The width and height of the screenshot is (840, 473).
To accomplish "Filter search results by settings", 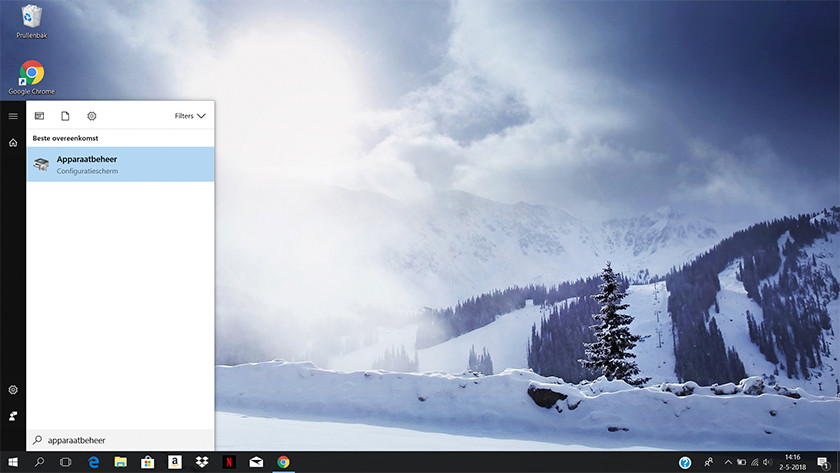I will coord(92,116).
